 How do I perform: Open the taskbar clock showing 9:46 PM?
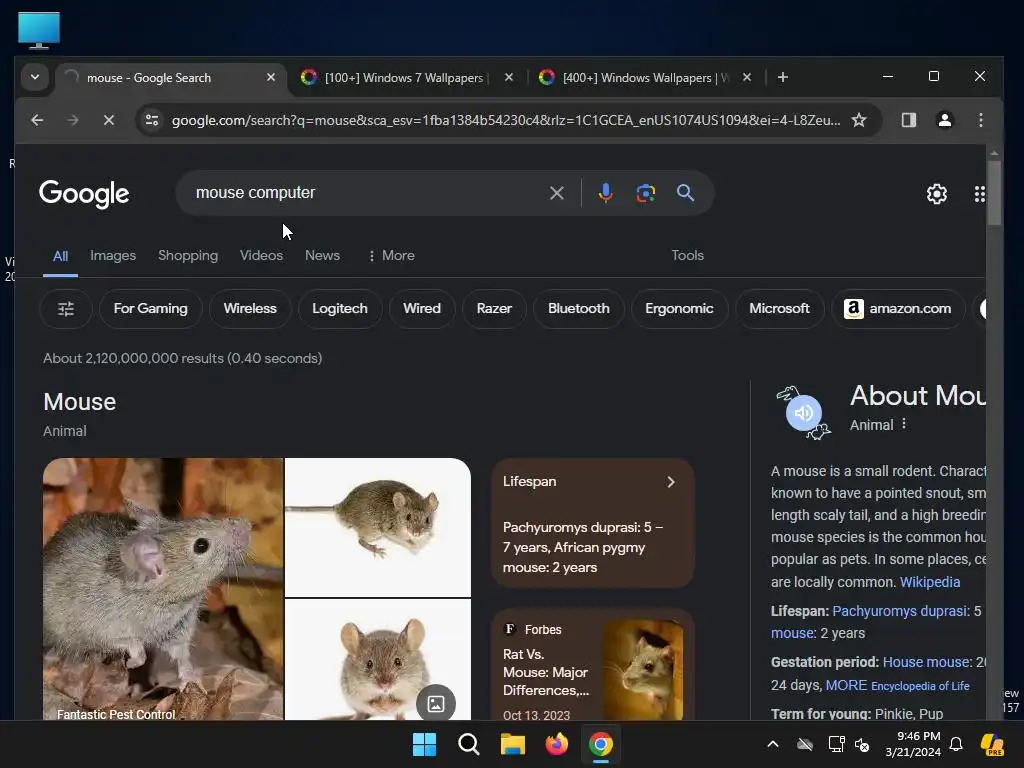[912, 744]
